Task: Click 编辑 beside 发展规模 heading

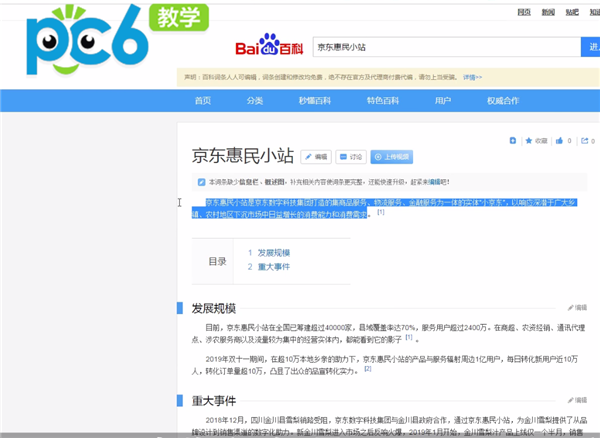Action: pyautogui.click(x=577, y=308)
